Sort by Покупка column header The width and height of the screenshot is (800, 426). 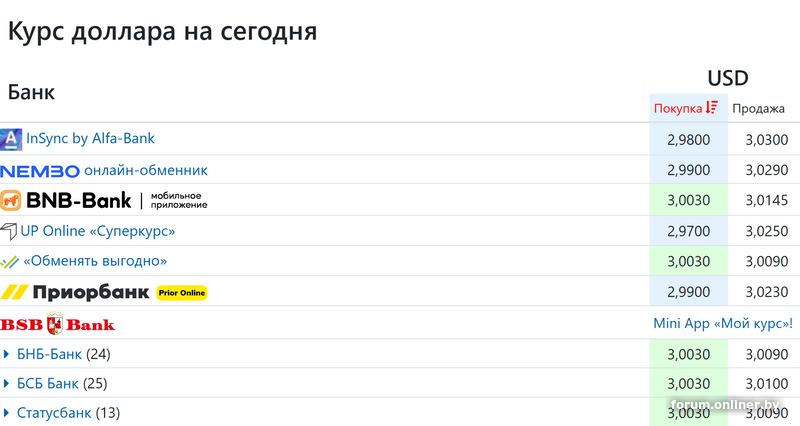[678, 108]
